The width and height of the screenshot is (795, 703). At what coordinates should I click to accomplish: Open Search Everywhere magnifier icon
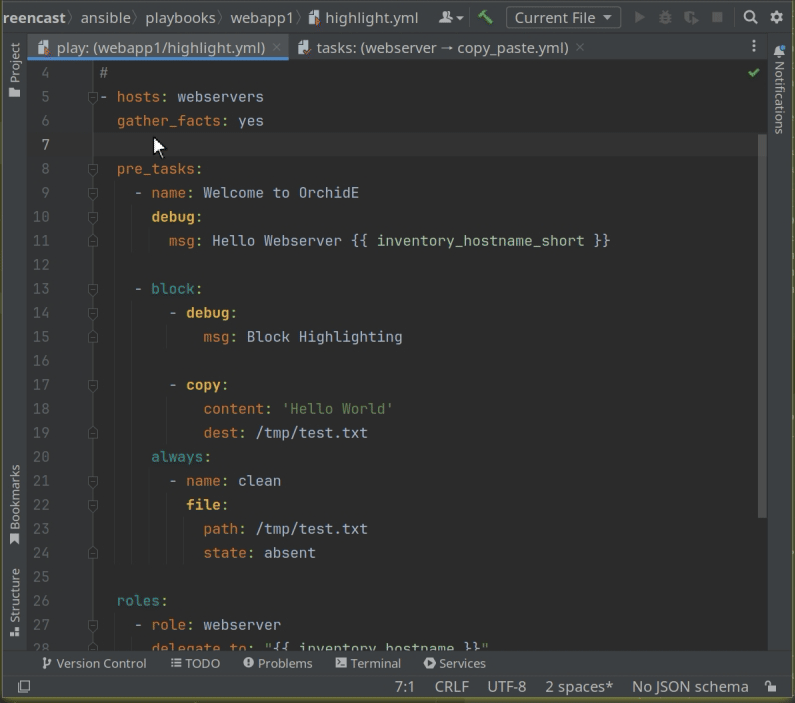coord(750,17)
